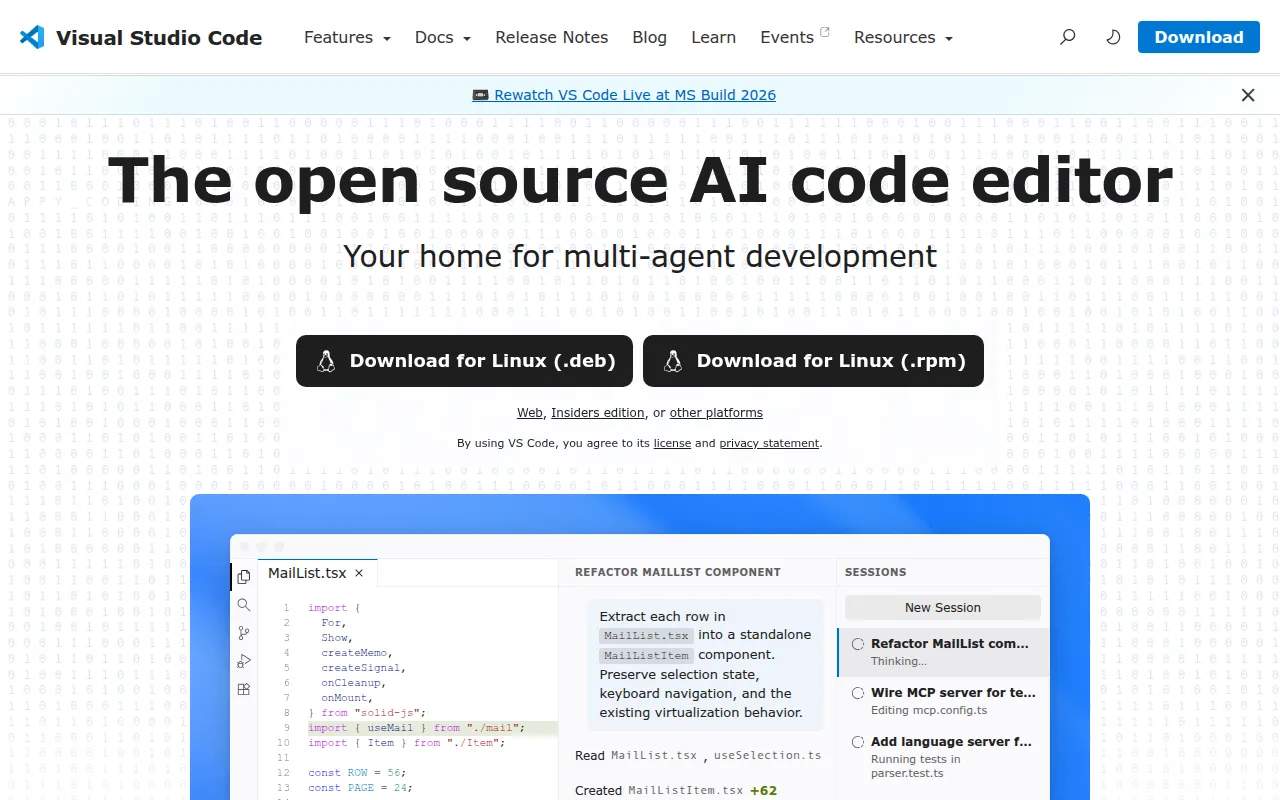Select the Refactor MailList com... session
Image resolution: width=1280 pixels, height=800 pixels.
point(943,652)
